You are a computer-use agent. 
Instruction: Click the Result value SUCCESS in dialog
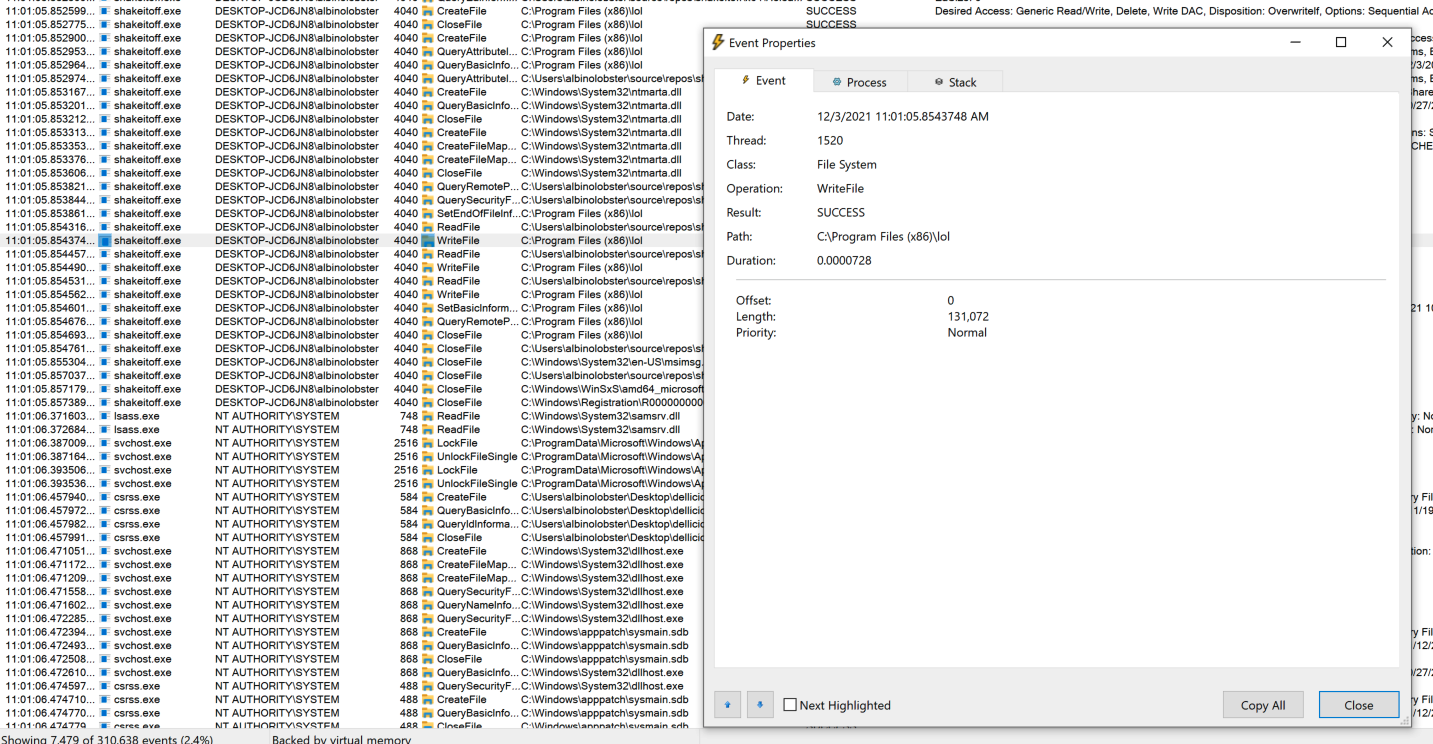(x=840, y=213)
